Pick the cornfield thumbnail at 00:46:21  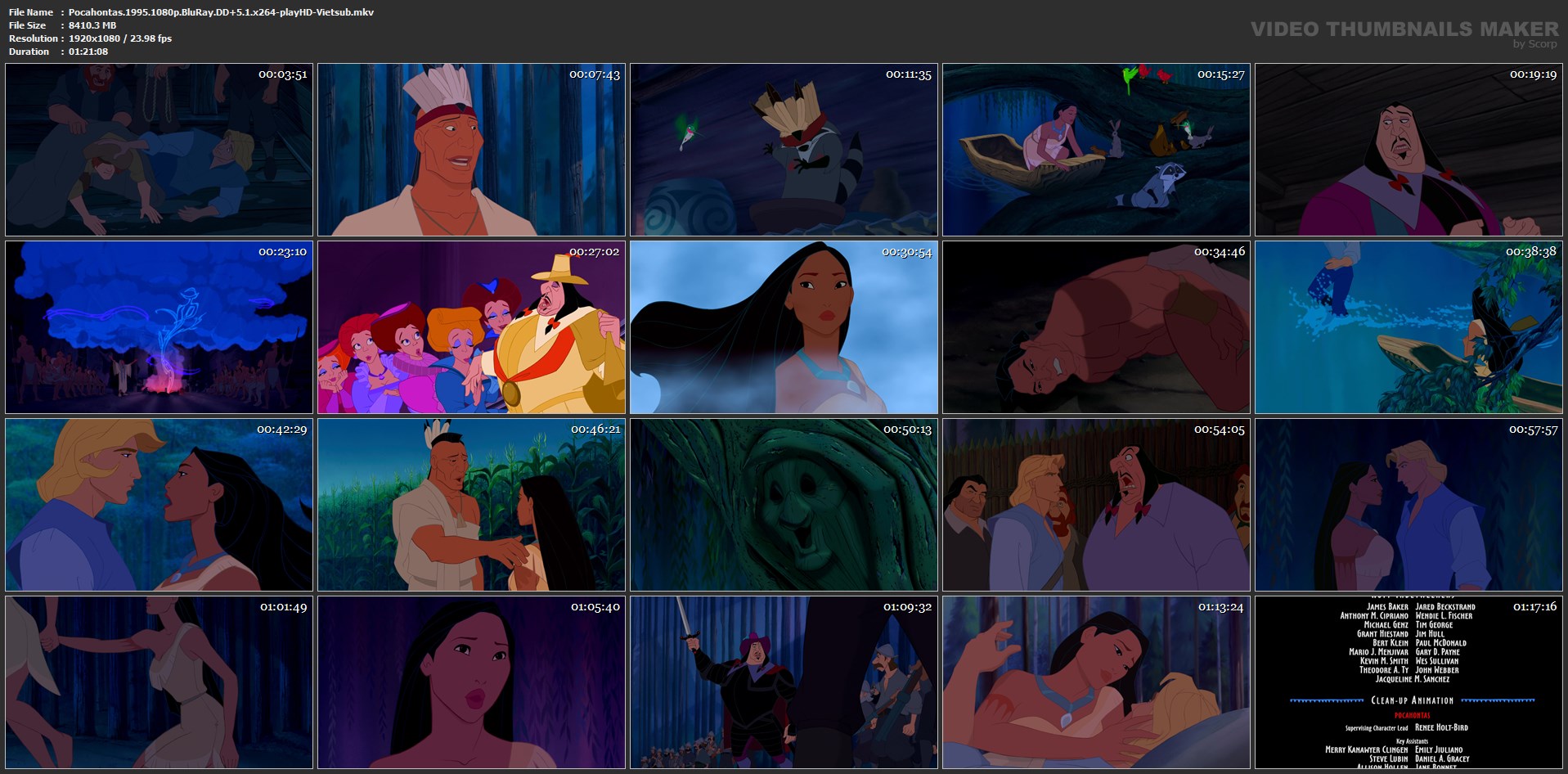[x=471, y=505]
